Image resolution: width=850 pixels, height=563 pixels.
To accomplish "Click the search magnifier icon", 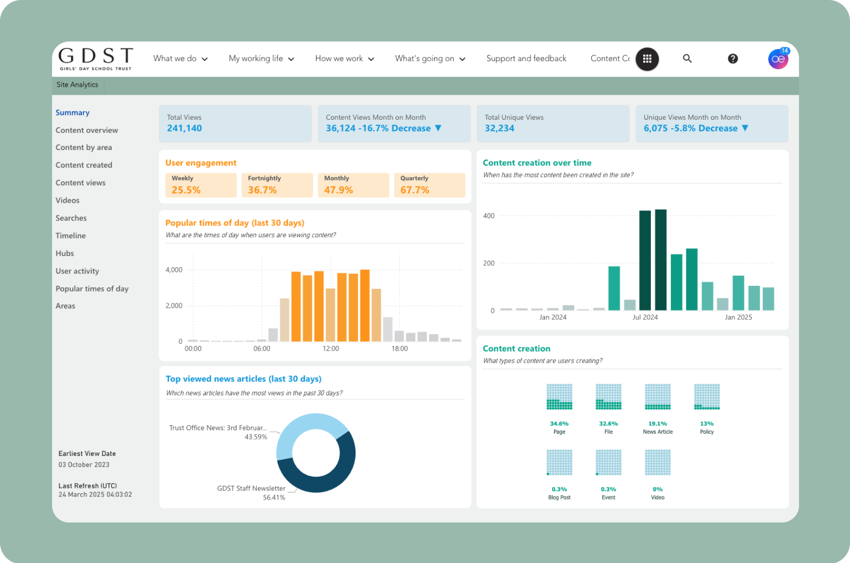I will [x=687, y=59].
